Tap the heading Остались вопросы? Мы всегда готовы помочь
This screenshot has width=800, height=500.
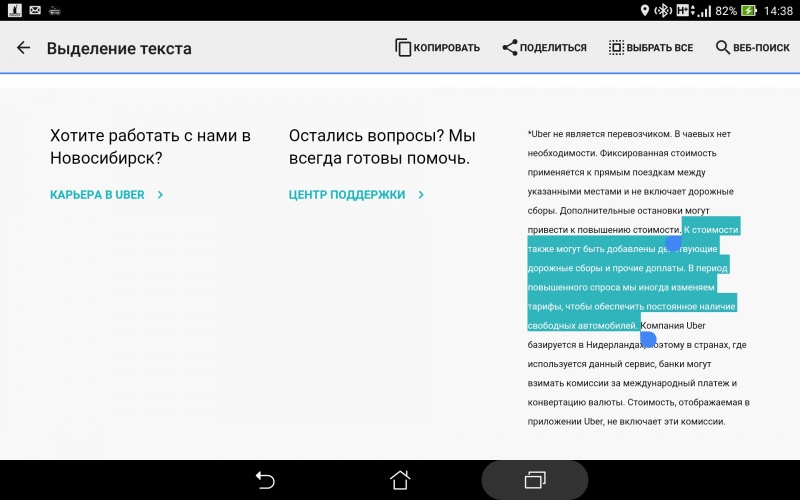[x=382, y=147]
